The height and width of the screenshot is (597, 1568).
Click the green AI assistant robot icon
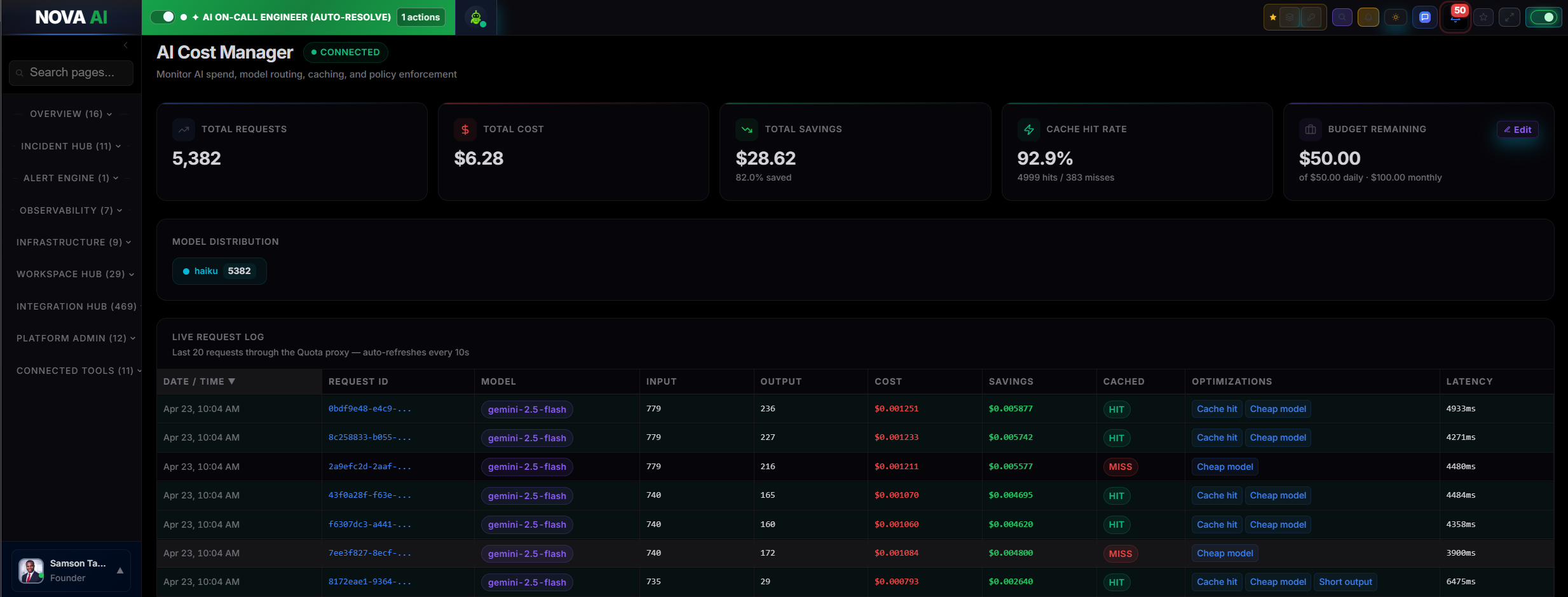476,17
